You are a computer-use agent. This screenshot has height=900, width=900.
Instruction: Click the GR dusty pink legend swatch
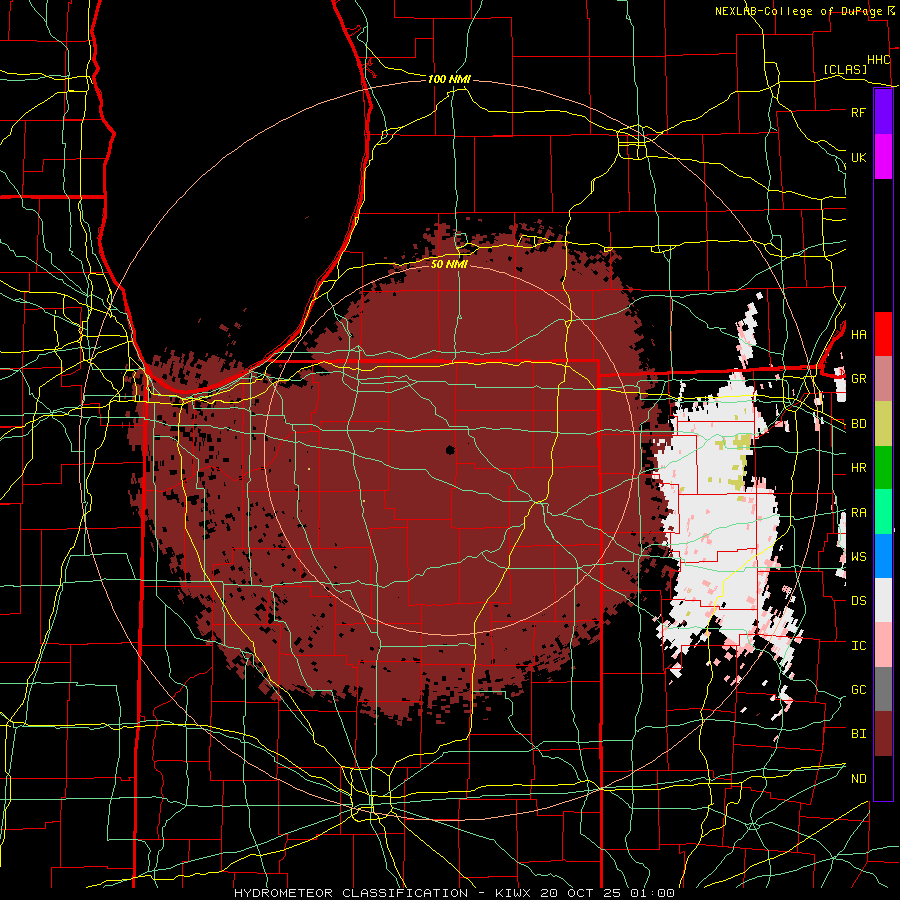point(883,378)
